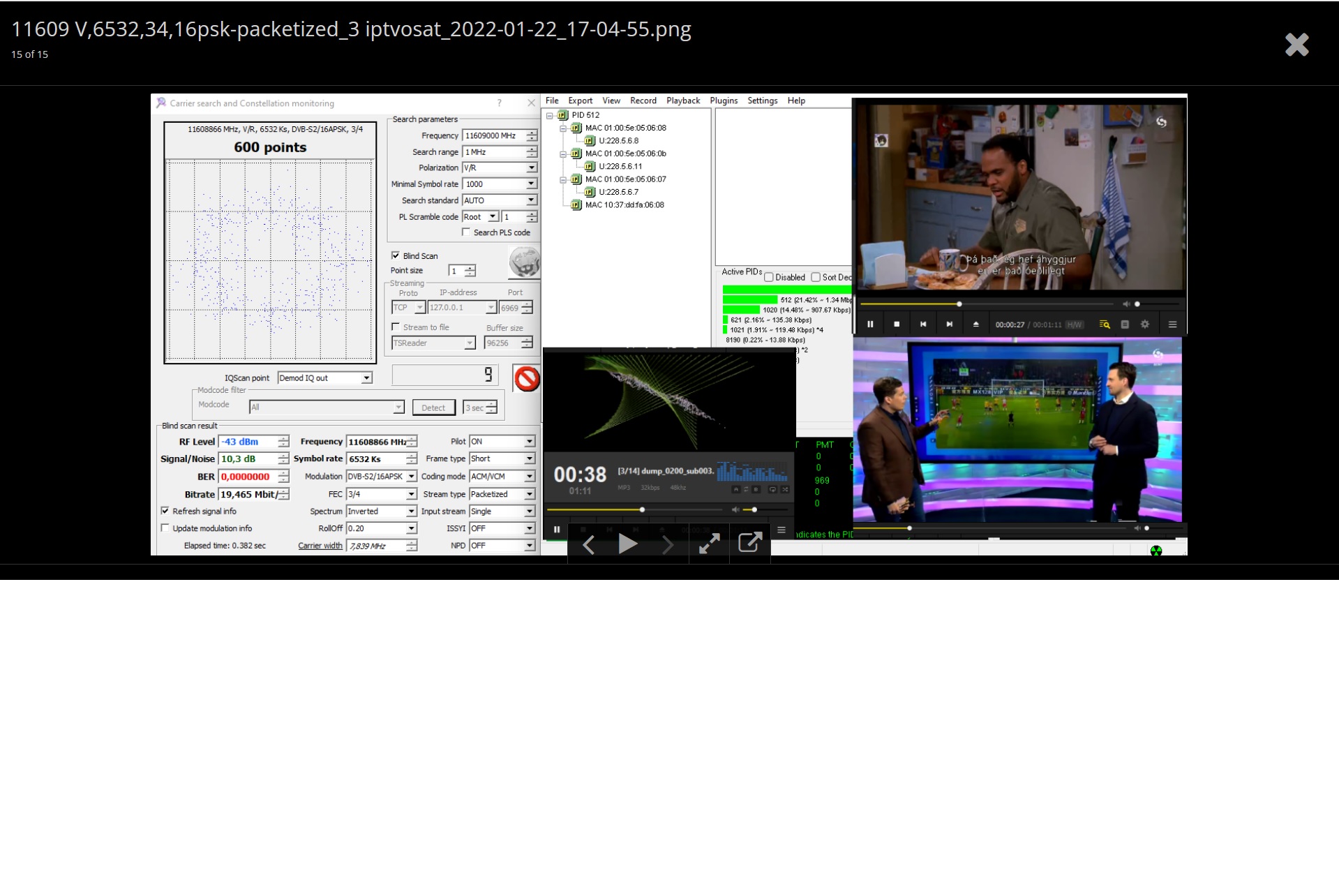Mute volume in bottom football video player
Viewport: 1339px width, 896px height.
tap(1137, 528)
